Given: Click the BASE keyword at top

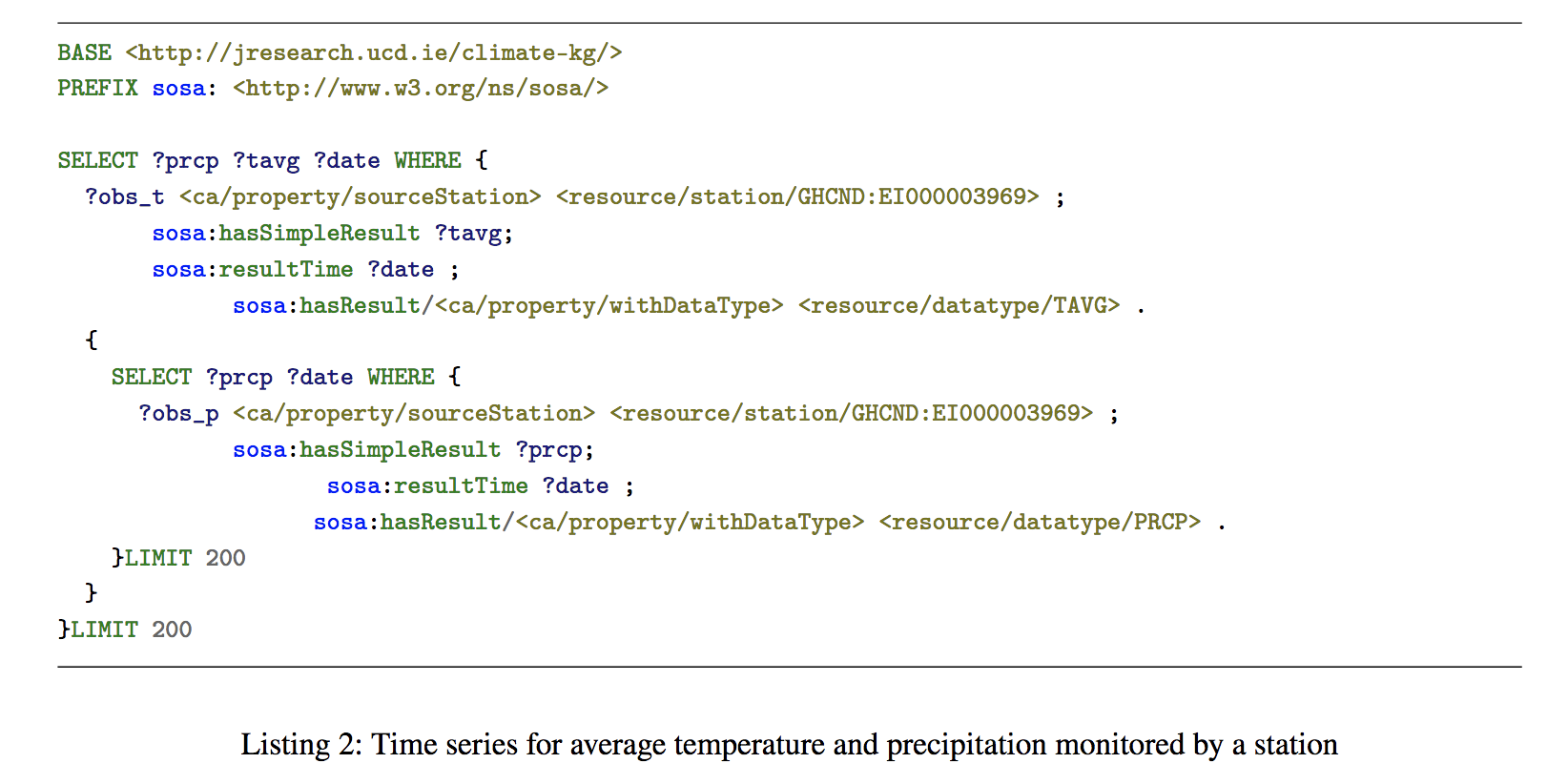Looking at the screenshot, I should tap(84, 52).
